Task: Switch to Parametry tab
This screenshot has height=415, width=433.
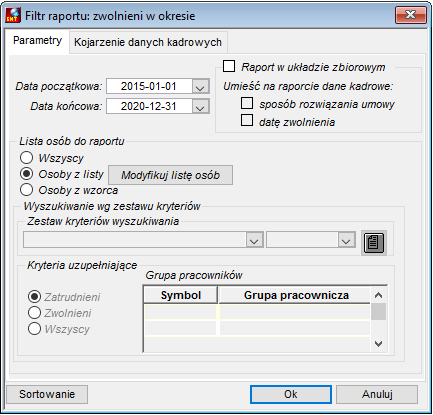Action: (x=37, y=41)
